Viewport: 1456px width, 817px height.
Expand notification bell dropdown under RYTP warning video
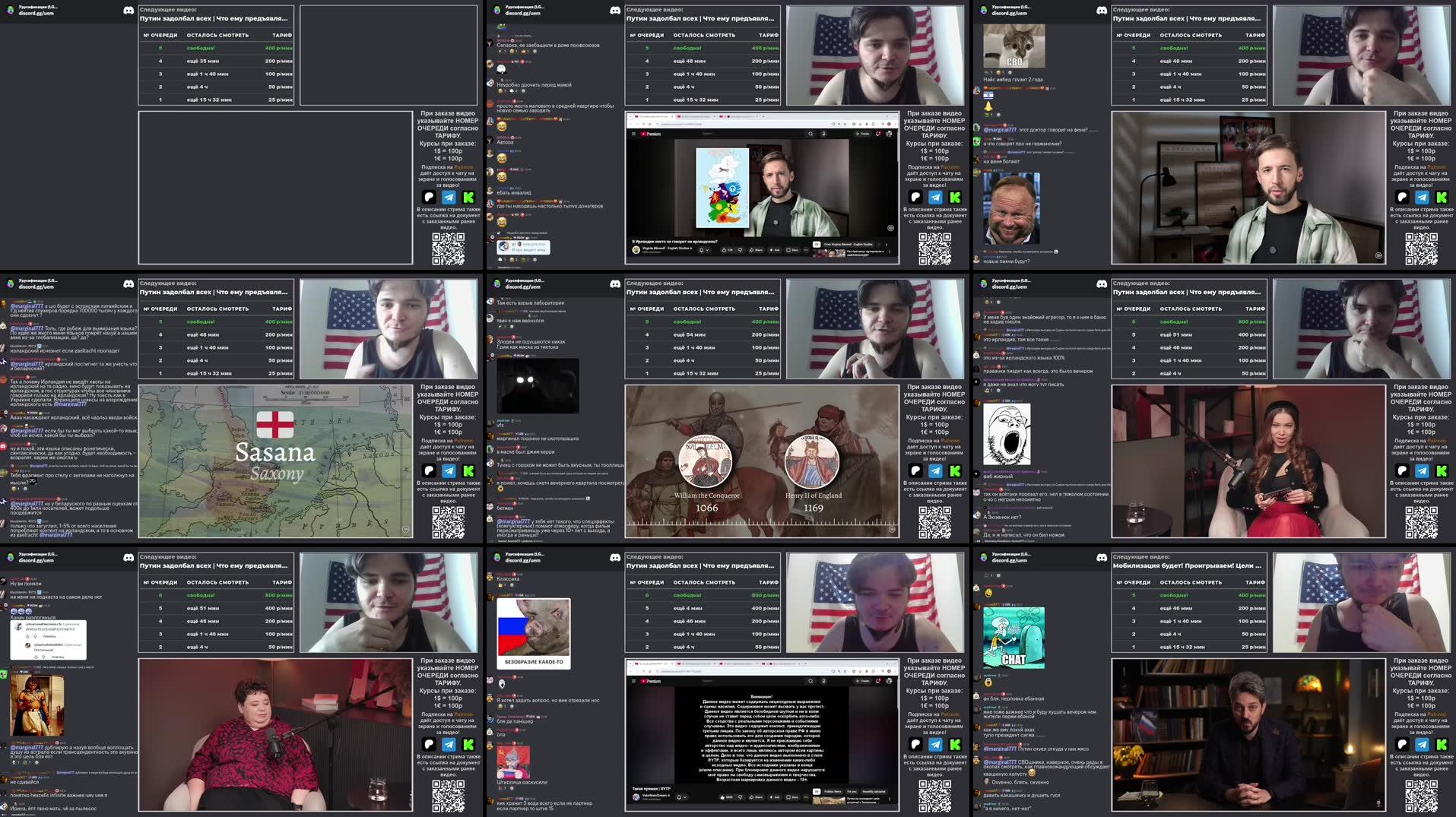681,797
